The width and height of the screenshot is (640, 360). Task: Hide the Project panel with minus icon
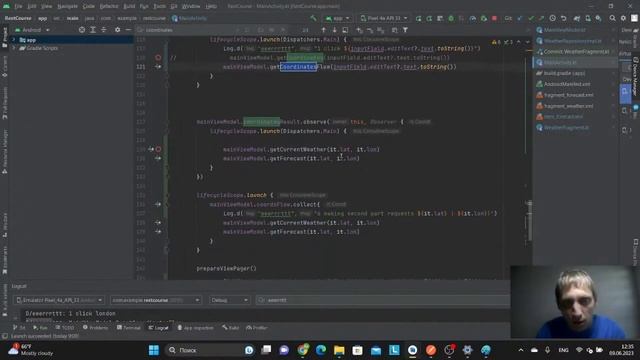[x=128, y=30]
